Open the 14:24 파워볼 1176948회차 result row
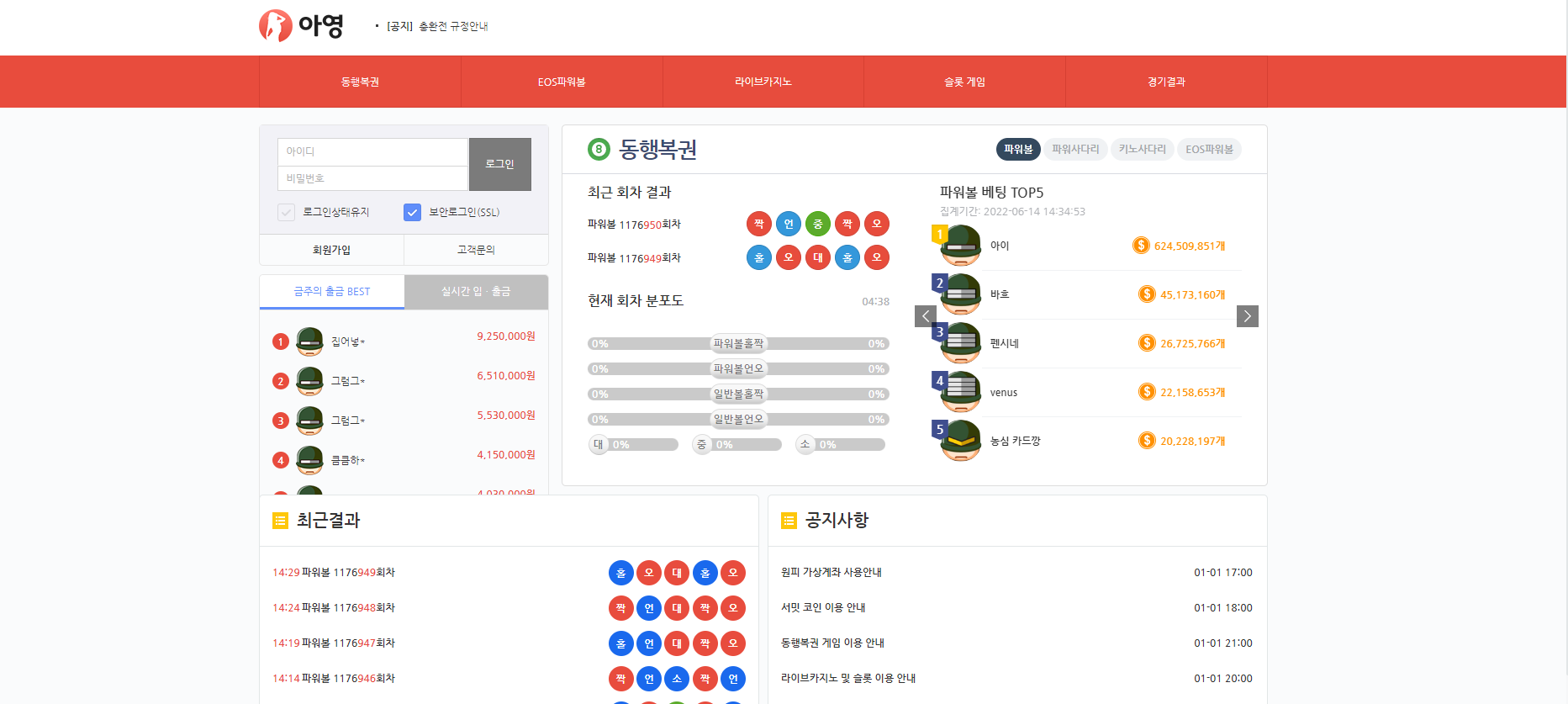Image resolution: width=1568 pixels, height=704 pixels. click(509, 607)
